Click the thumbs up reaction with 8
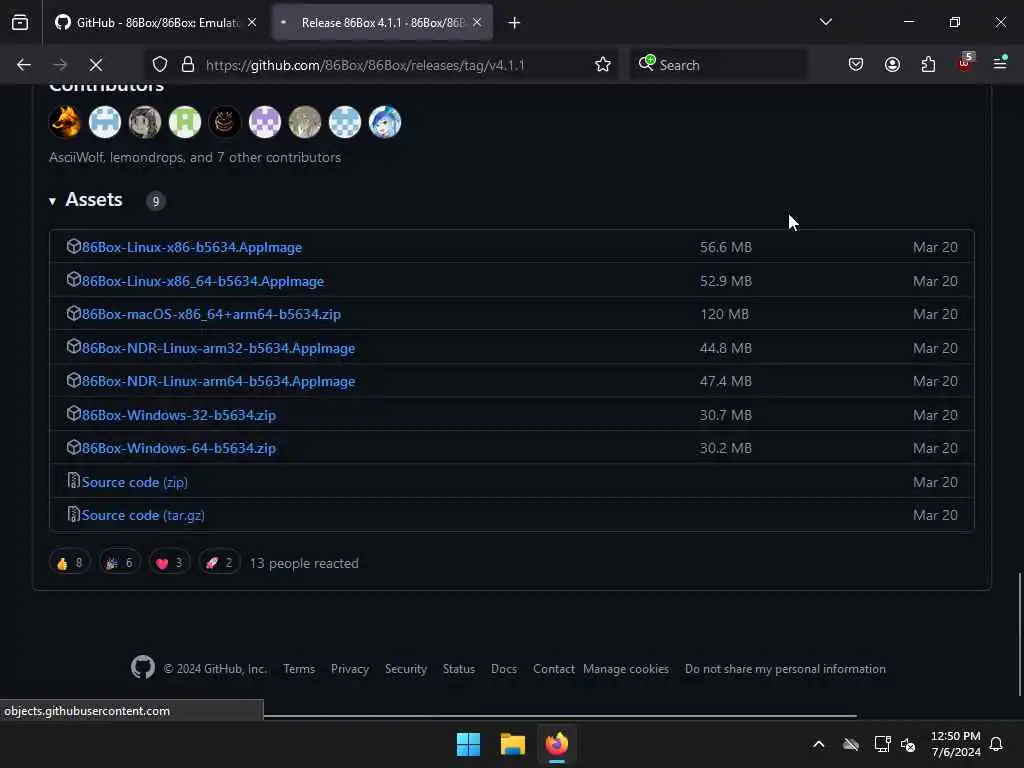 [x=70, y=562]
